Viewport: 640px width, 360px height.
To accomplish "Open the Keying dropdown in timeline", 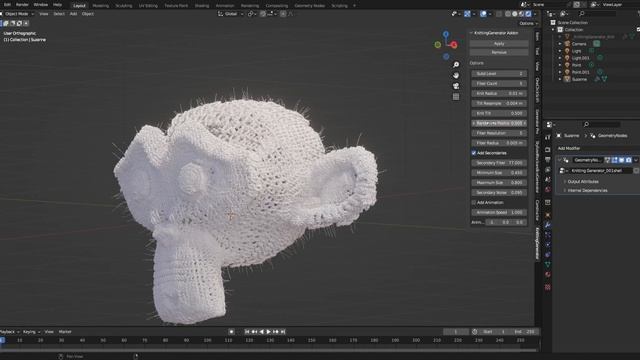I will [x=31, y=332].
